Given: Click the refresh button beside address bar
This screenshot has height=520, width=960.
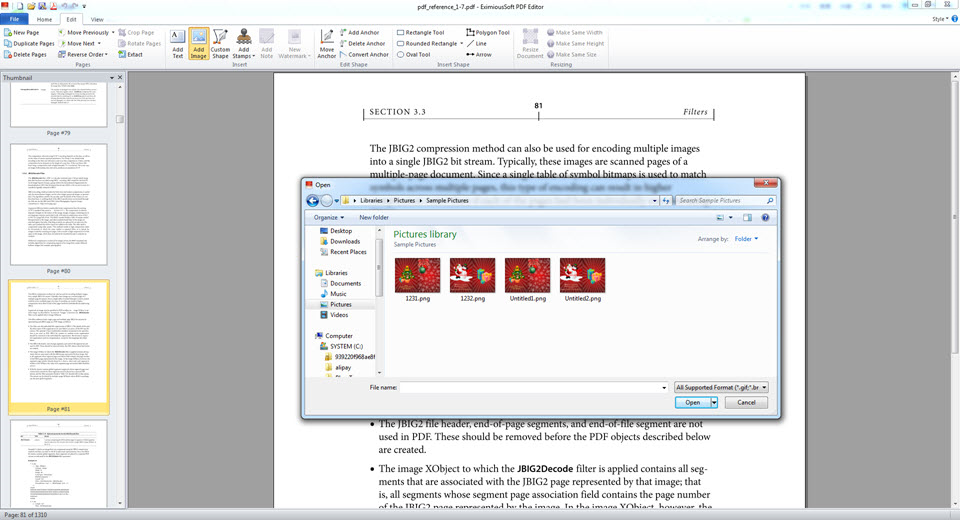Looking at the screenshot, I should click(666, 200).
